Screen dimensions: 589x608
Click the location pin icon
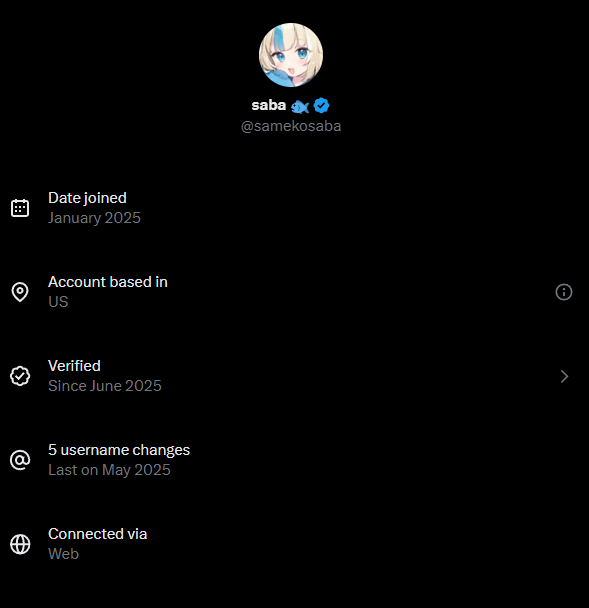20,292
